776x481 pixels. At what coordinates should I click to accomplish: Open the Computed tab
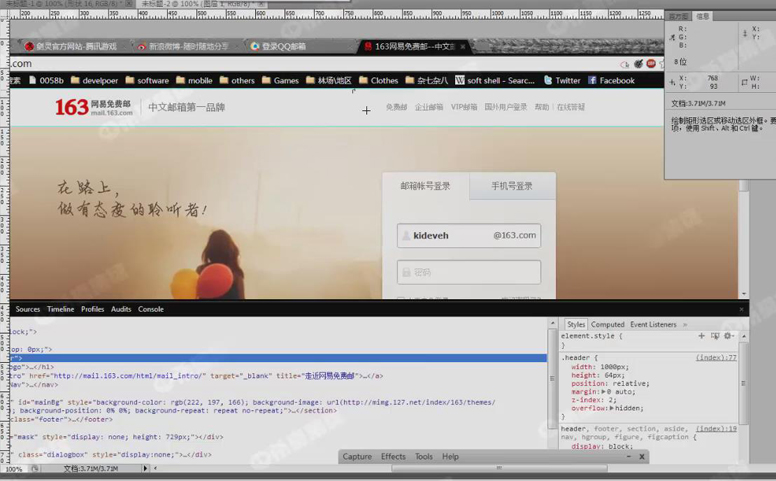pos(607,324)
